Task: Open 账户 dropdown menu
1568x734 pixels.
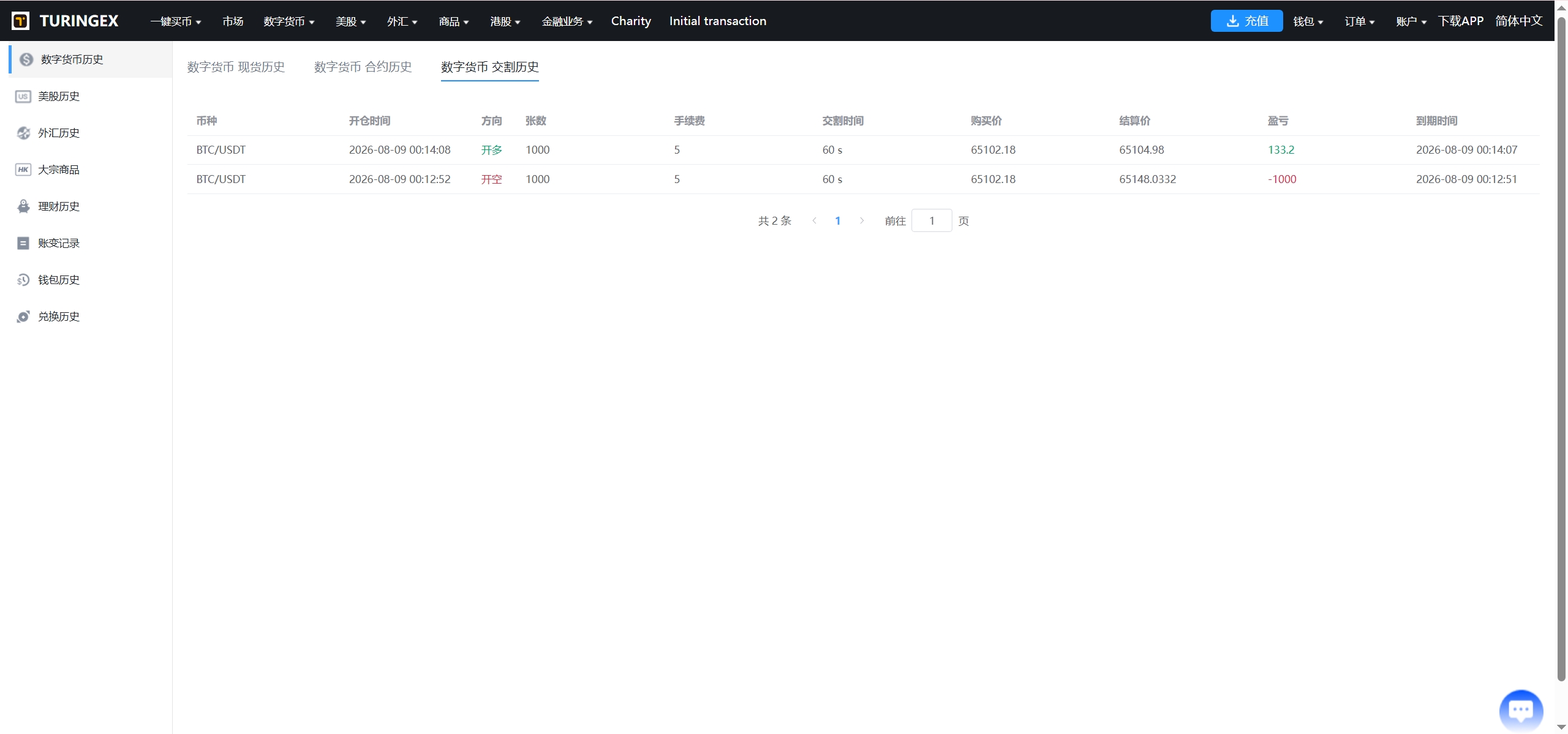Action: point(1411,21)
